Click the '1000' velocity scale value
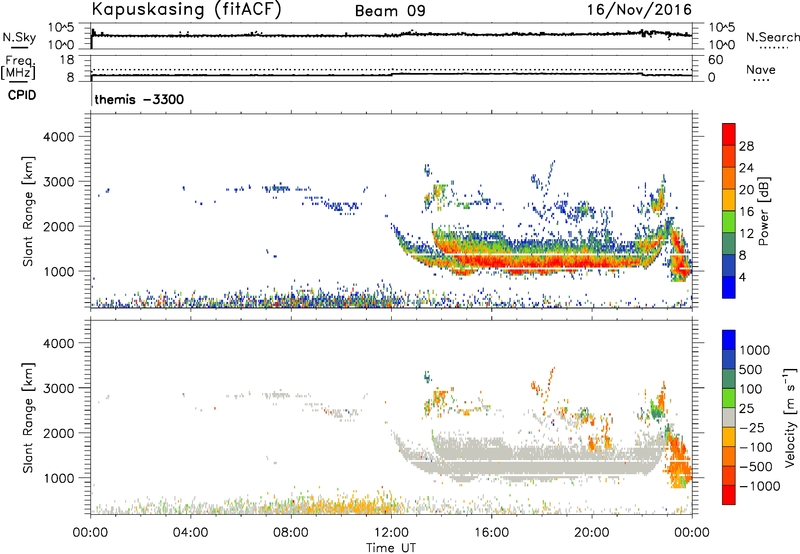 [x=755, y=350]
